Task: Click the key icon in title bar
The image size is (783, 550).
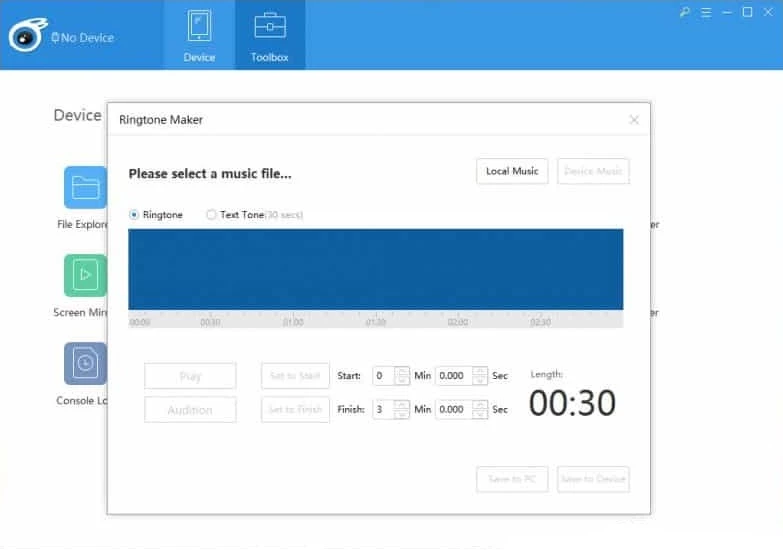Action: pos(685,12)
